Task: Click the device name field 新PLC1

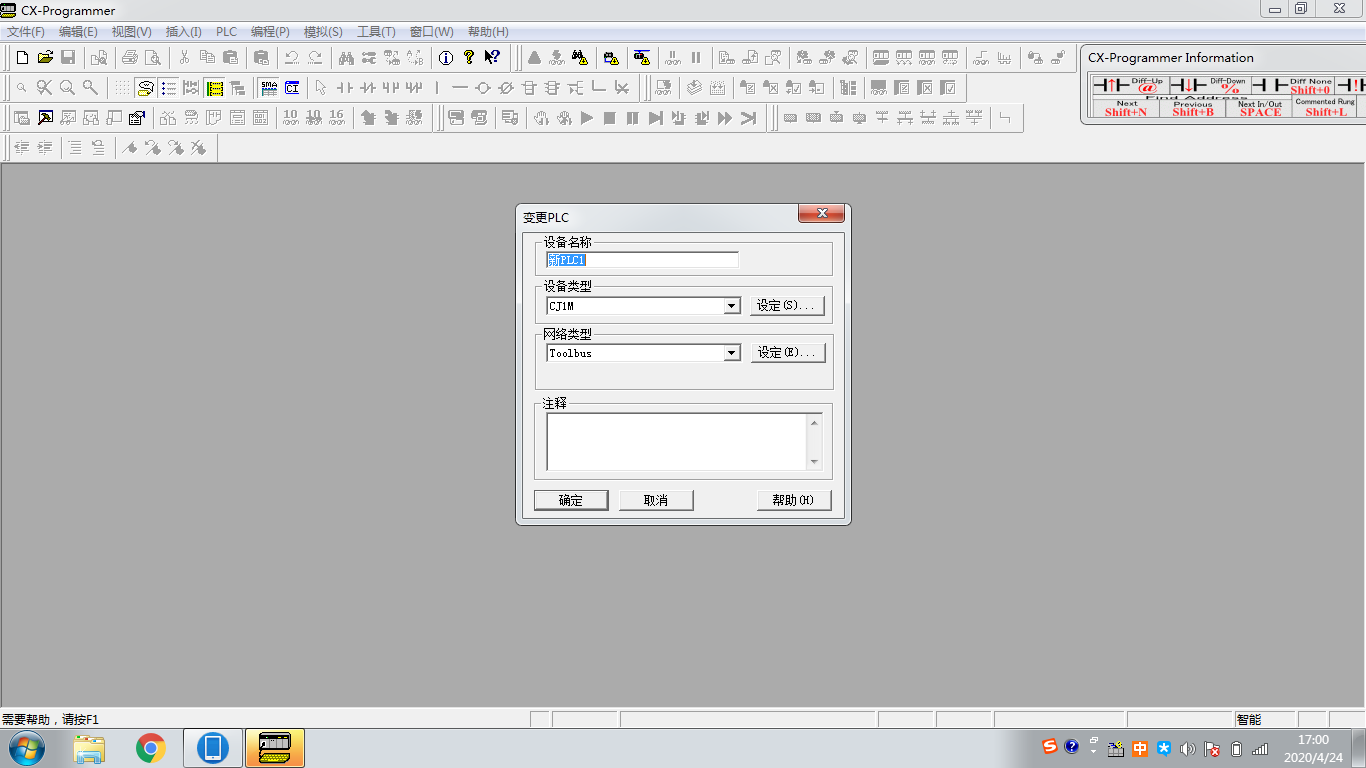Action: [x=642, y=260]
